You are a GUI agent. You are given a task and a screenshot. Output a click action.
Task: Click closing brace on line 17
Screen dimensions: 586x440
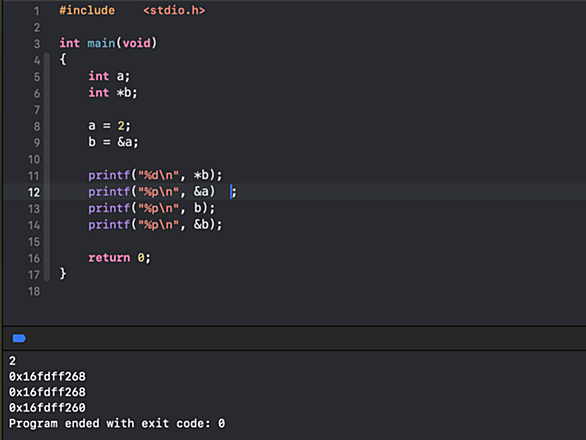[x=63, y=274]
